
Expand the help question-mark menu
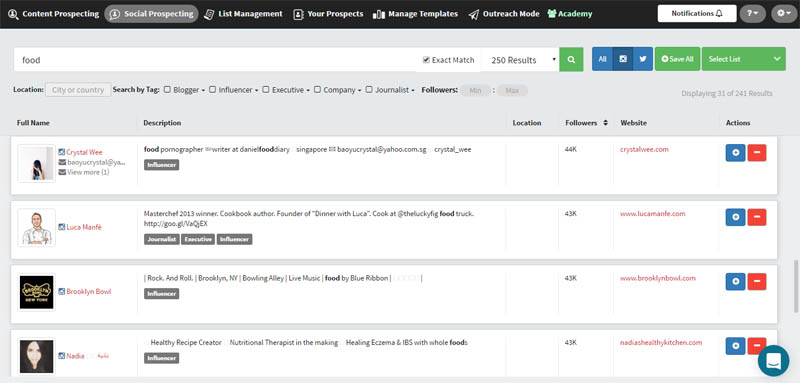click(753, 14)
